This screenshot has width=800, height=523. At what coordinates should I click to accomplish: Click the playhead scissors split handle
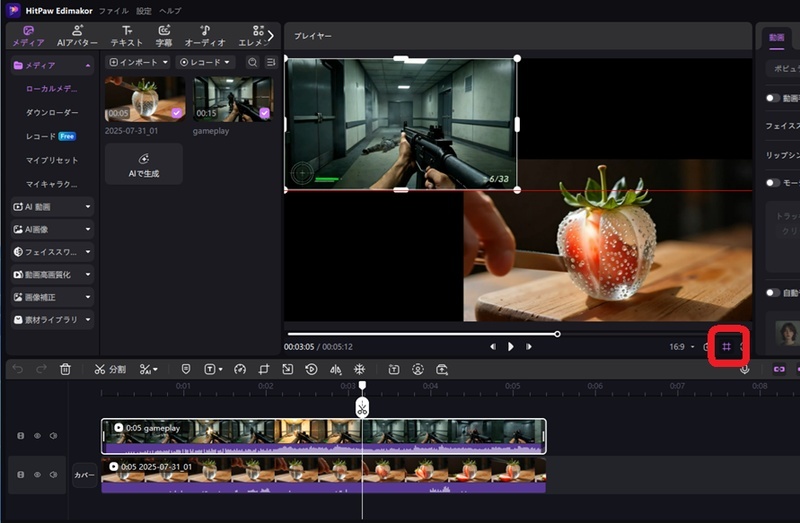(x=362, y=408)
